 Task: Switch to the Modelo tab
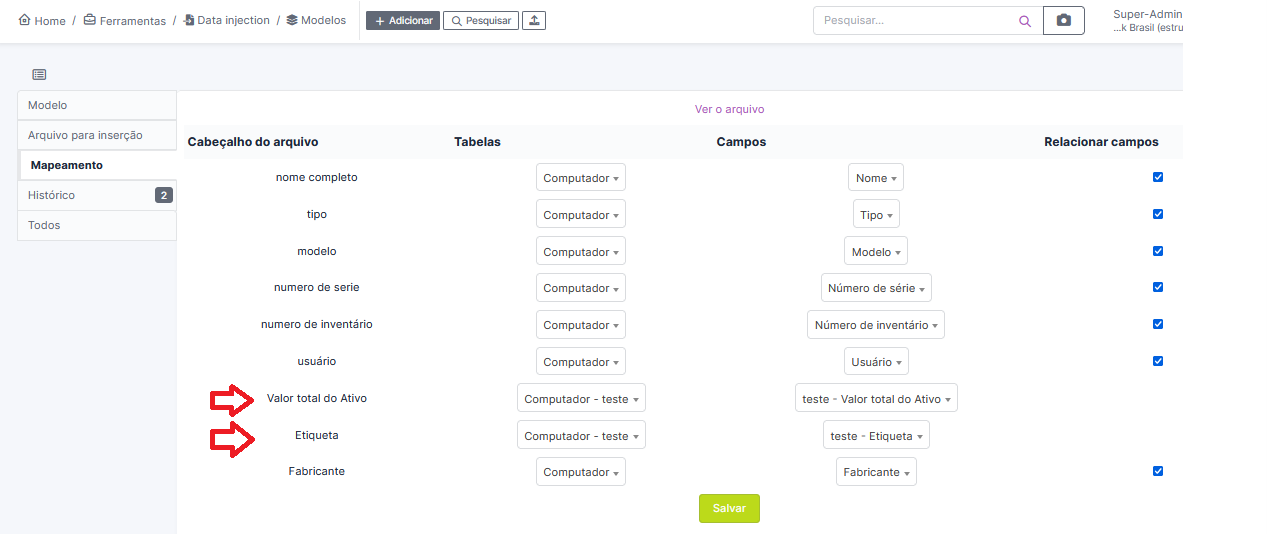[x=97, y=105]
